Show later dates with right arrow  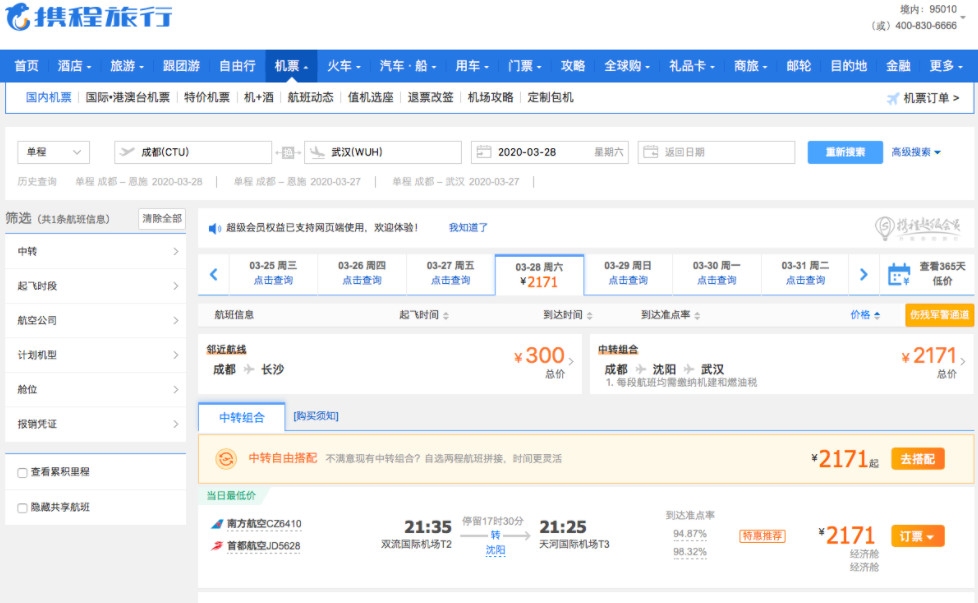pyautogui.click(x=864, y=274)
